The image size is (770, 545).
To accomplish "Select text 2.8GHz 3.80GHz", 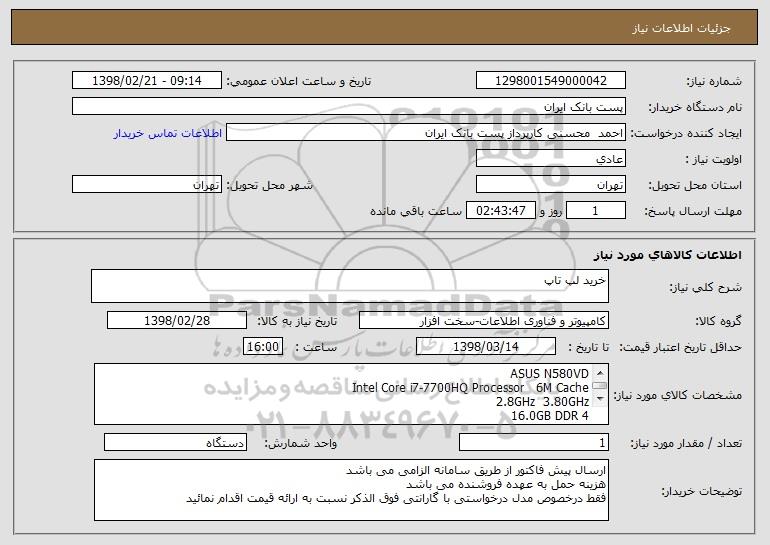I will coord(543,401).
